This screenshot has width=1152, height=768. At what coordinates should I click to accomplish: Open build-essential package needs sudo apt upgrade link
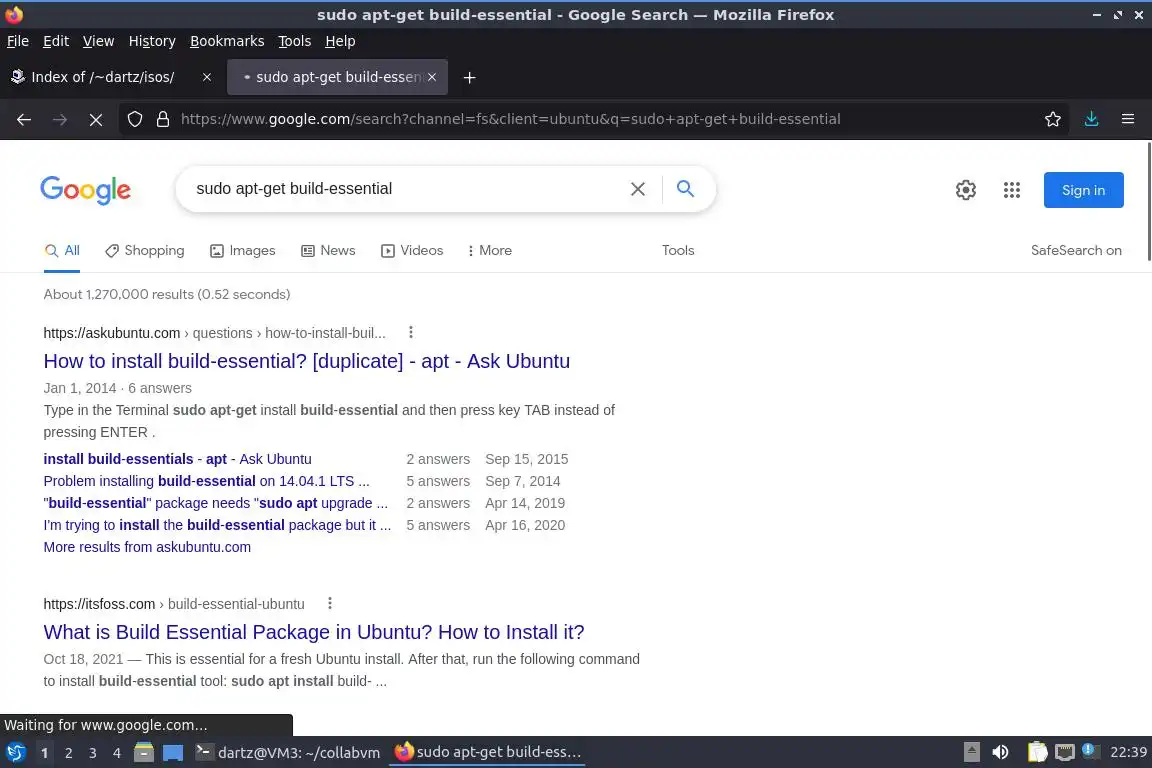(x=215, y=503)
